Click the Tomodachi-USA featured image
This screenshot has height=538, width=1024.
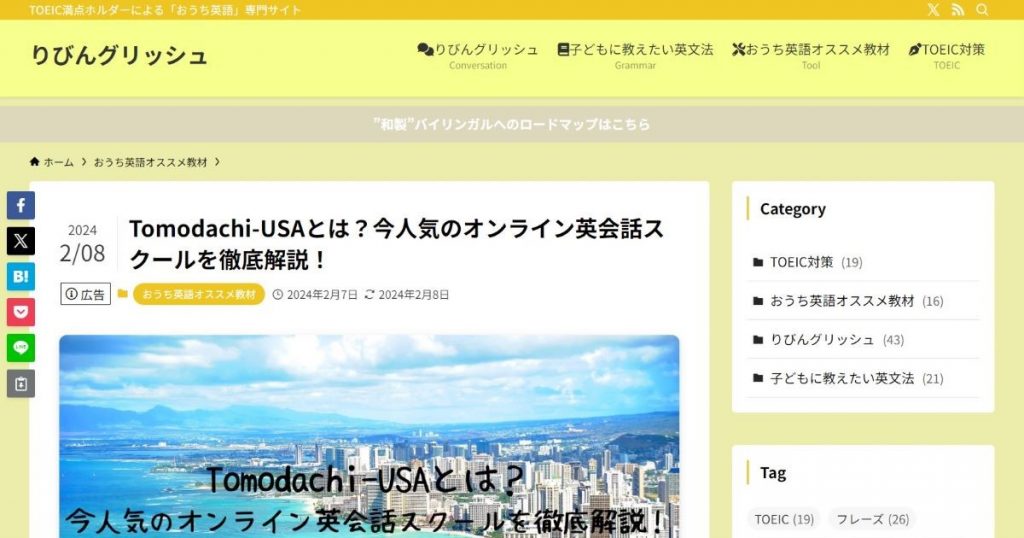pyautogui.click(x=369, y=436)
